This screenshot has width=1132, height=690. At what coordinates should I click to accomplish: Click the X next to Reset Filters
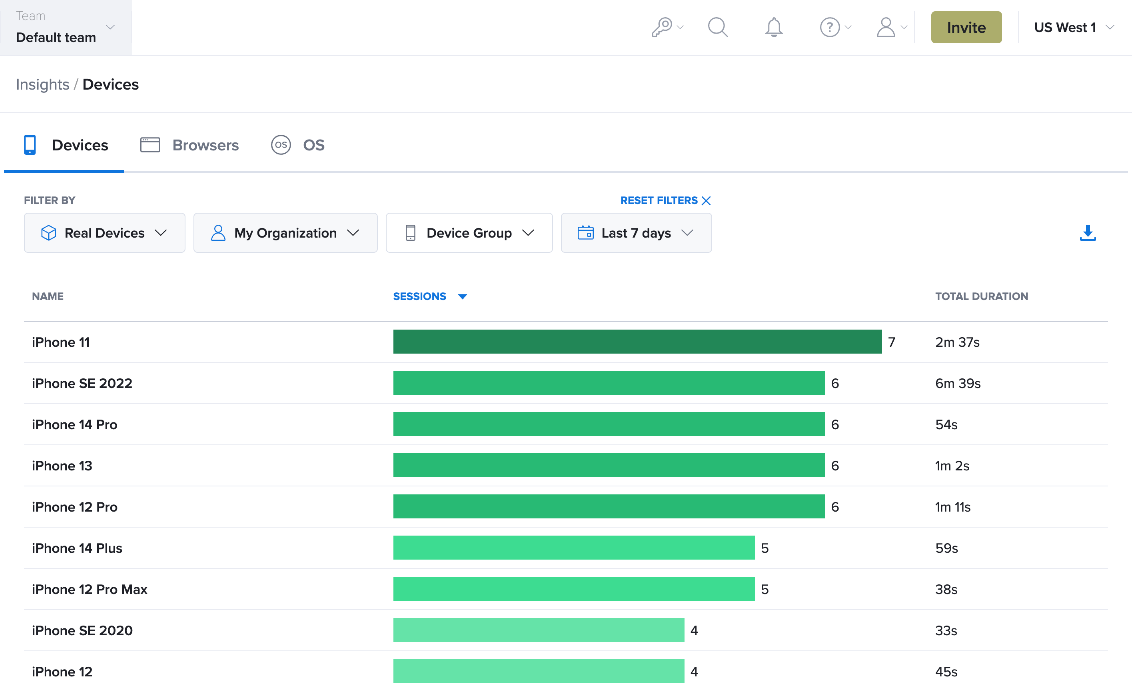click(x=706, y=201)
